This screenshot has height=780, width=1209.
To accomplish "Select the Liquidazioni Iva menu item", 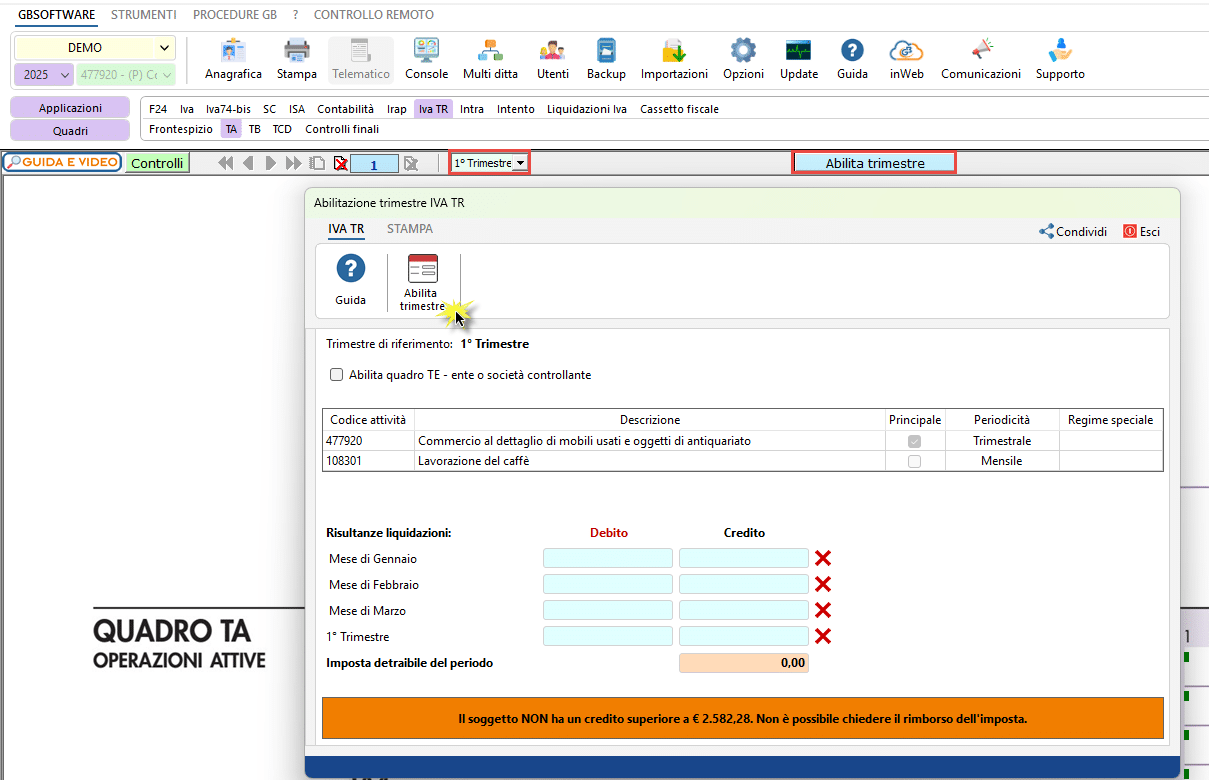I will tap(586, 109).
